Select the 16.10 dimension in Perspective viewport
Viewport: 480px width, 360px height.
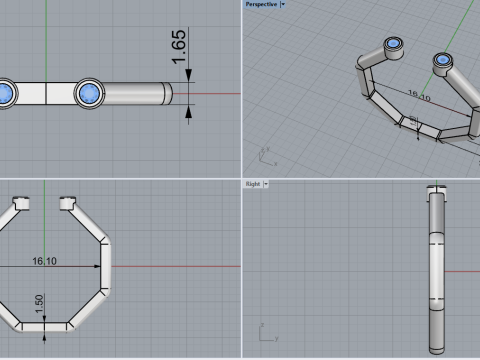tap(419, 96)
